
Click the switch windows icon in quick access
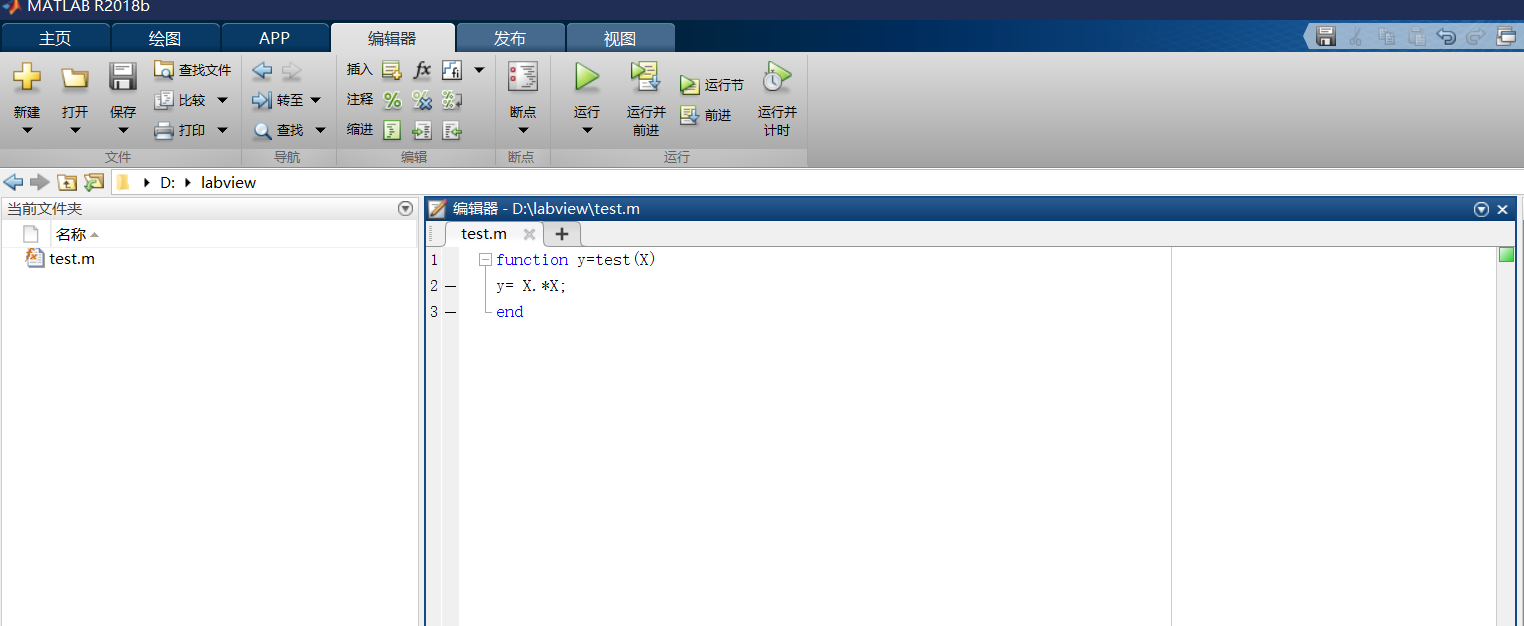[1506, 37]
